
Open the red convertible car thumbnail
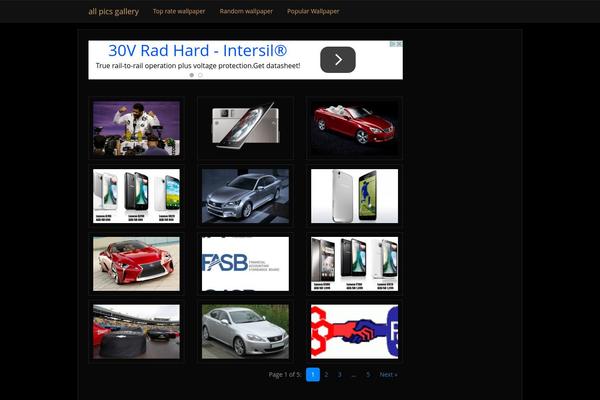(354, 128)
